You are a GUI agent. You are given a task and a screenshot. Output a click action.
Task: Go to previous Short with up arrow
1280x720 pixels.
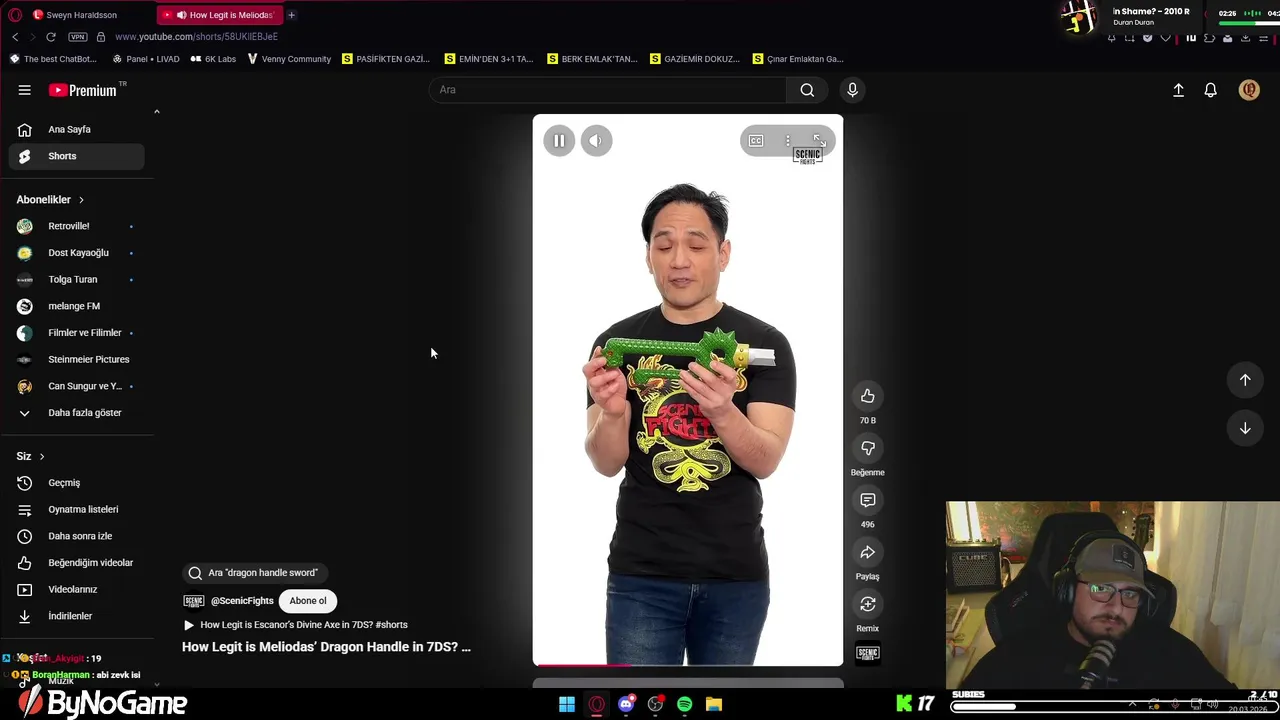pyautogui.click(x=1245, y=380)
